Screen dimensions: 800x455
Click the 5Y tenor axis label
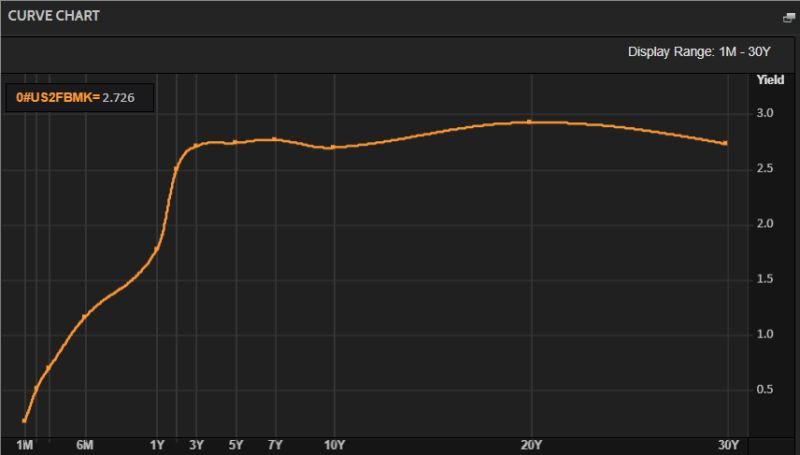[x=236, y=445]
